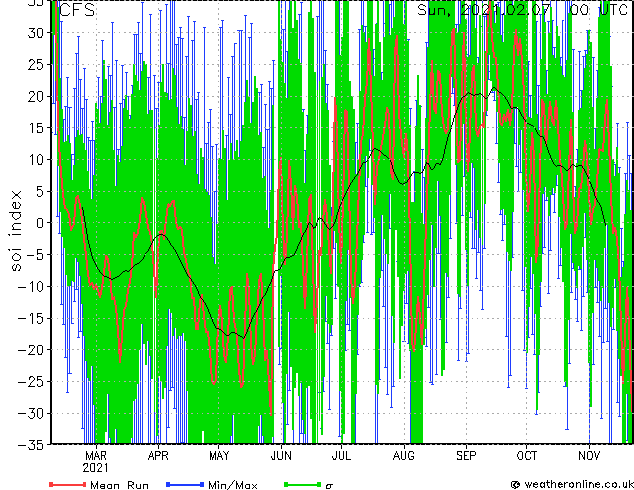Click the 'Min/Max' legend label

232,485
